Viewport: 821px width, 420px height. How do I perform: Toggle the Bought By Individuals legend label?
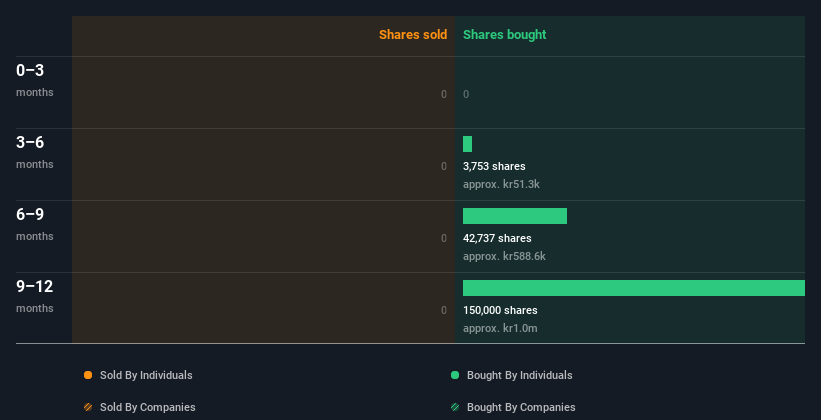coord(519,375)
